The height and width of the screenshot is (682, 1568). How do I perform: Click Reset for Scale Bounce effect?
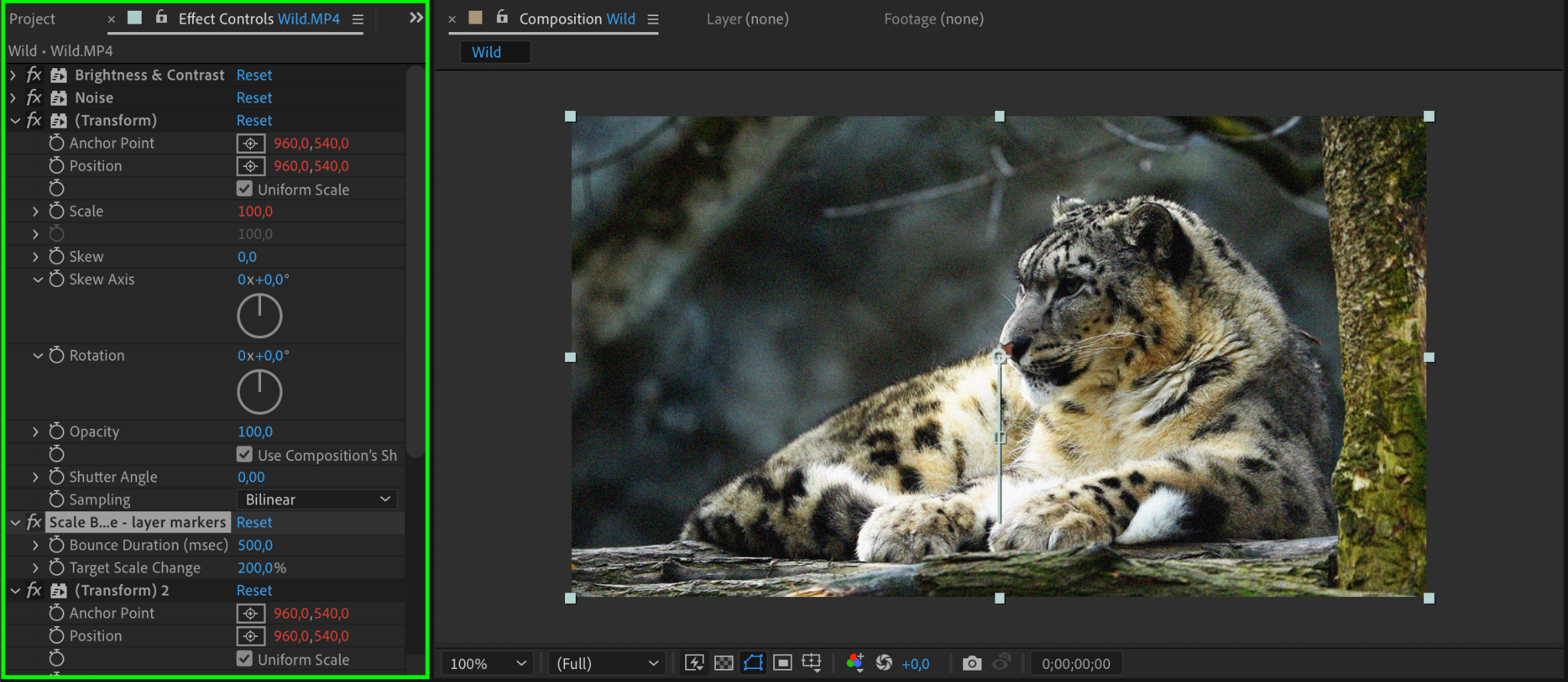tap(254, 522)
